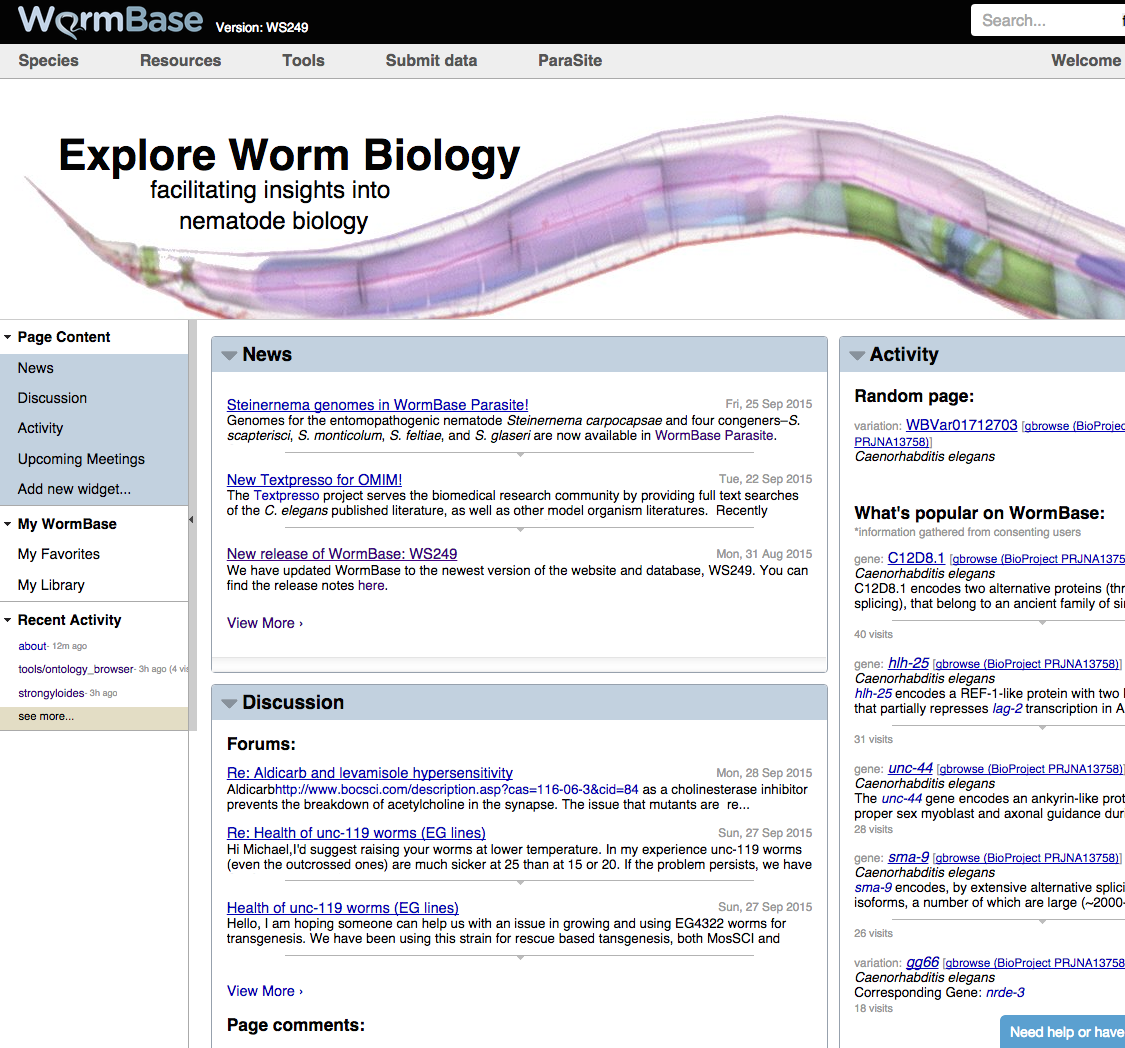This screenshot has height=1048, width=1125.
Task: Open the Species menu
Action: coord(48,60)
